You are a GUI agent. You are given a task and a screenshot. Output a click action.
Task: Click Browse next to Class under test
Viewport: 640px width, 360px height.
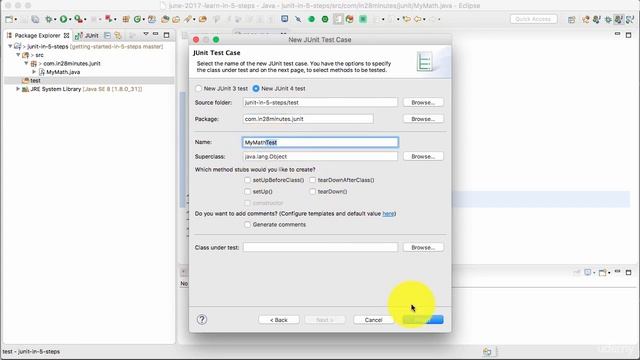pos(423,247)
